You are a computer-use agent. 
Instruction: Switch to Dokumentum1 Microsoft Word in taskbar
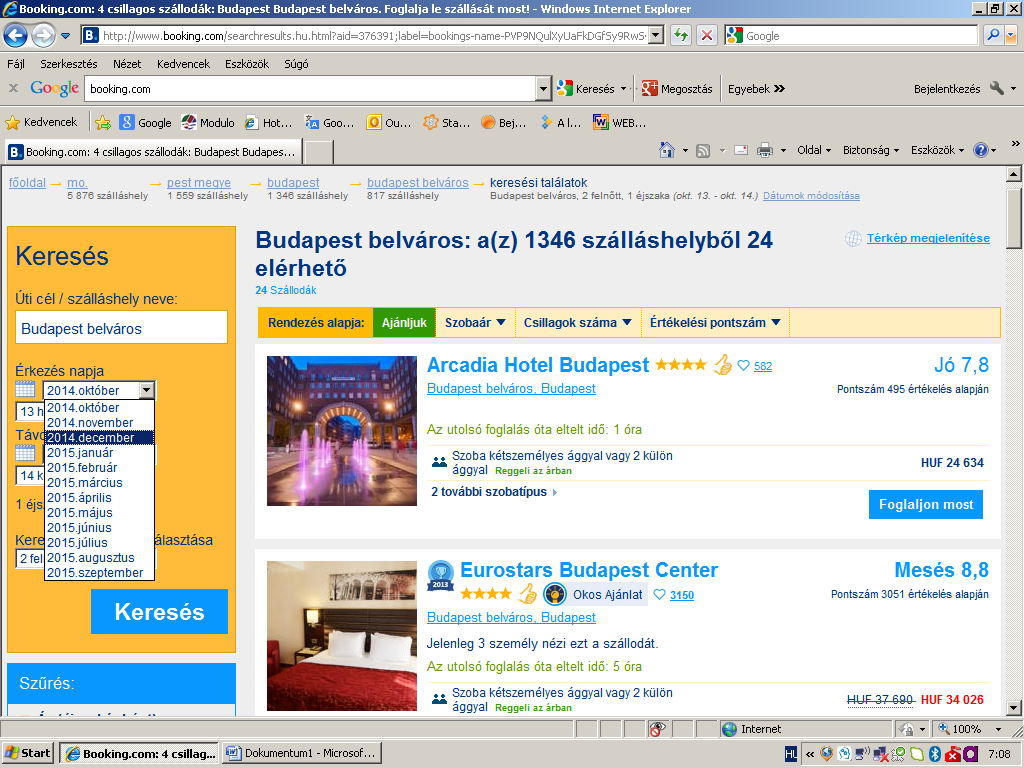[x=302, y=753]
